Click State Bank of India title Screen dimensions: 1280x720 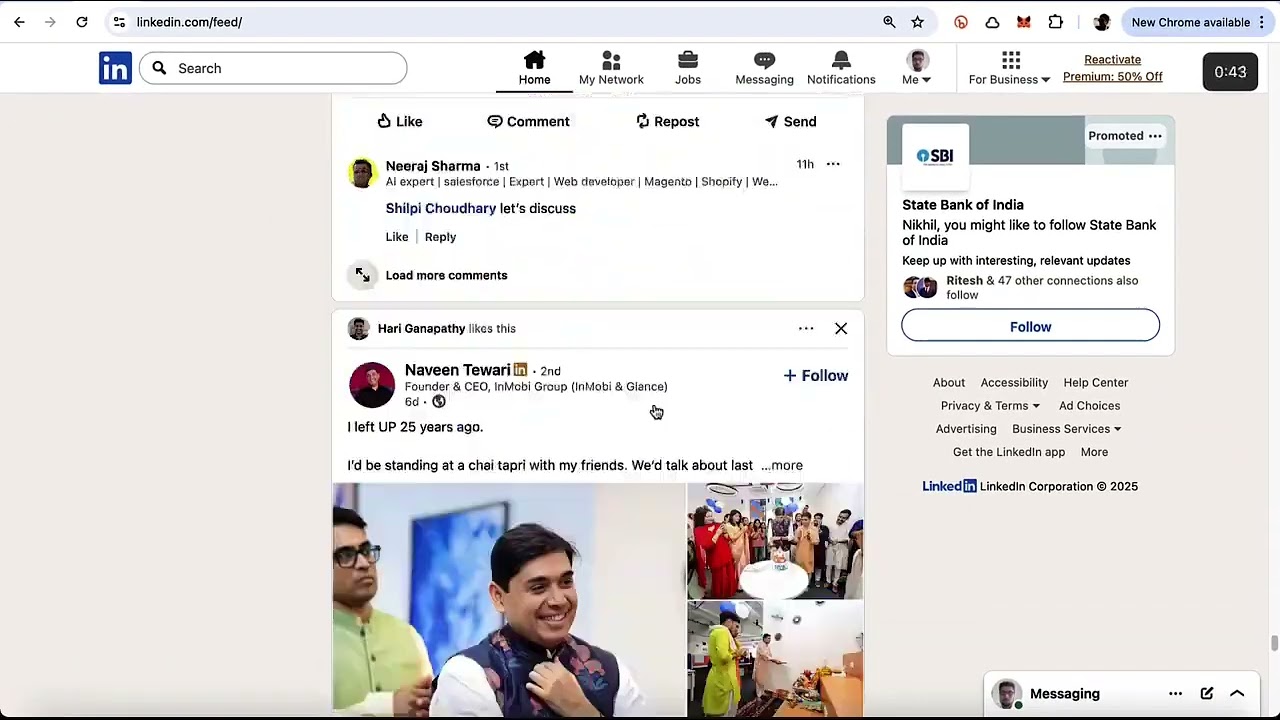click(x=963, y=205)
